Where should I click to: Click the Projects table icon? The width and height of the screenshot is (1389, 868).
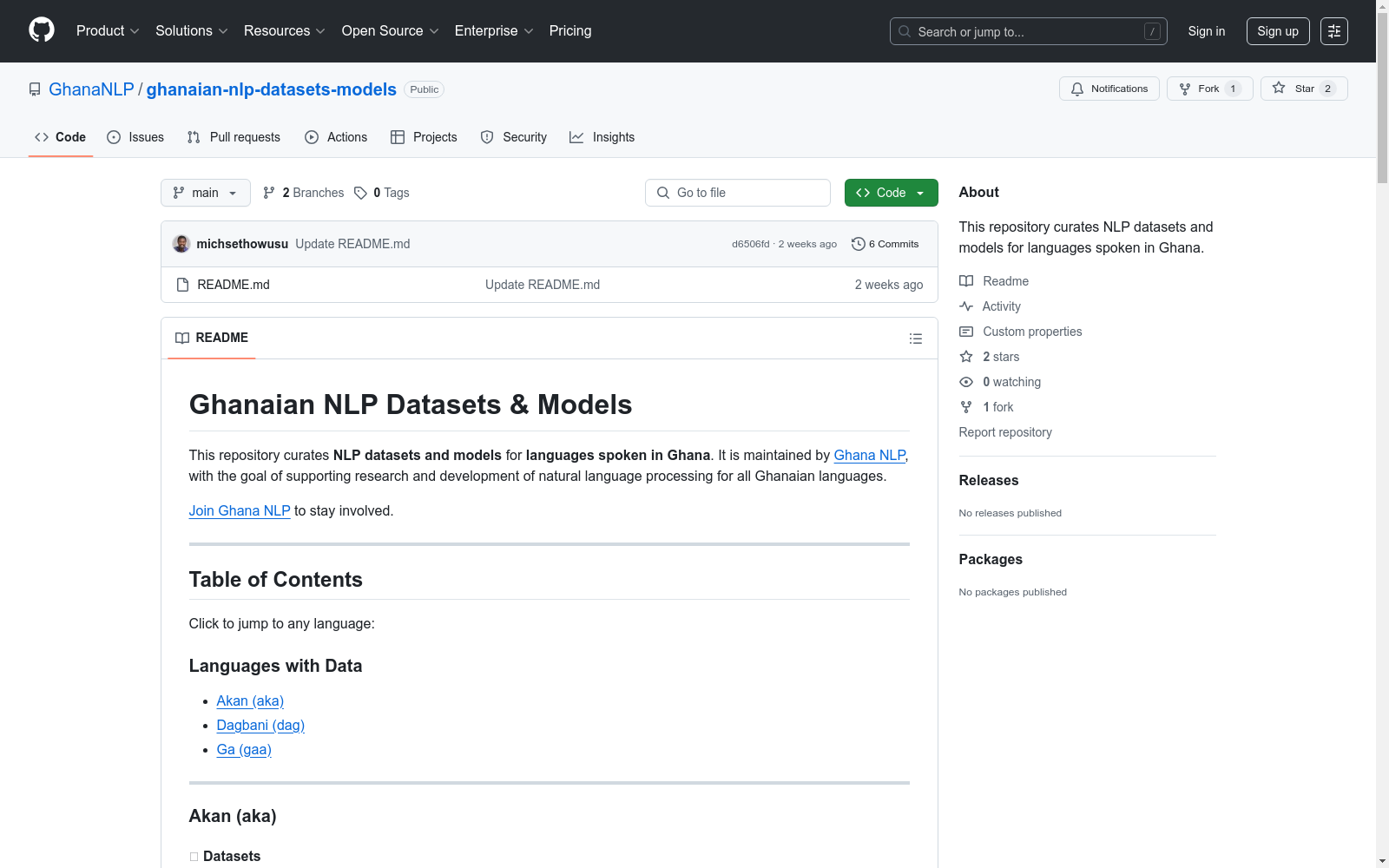click(398, 137)
